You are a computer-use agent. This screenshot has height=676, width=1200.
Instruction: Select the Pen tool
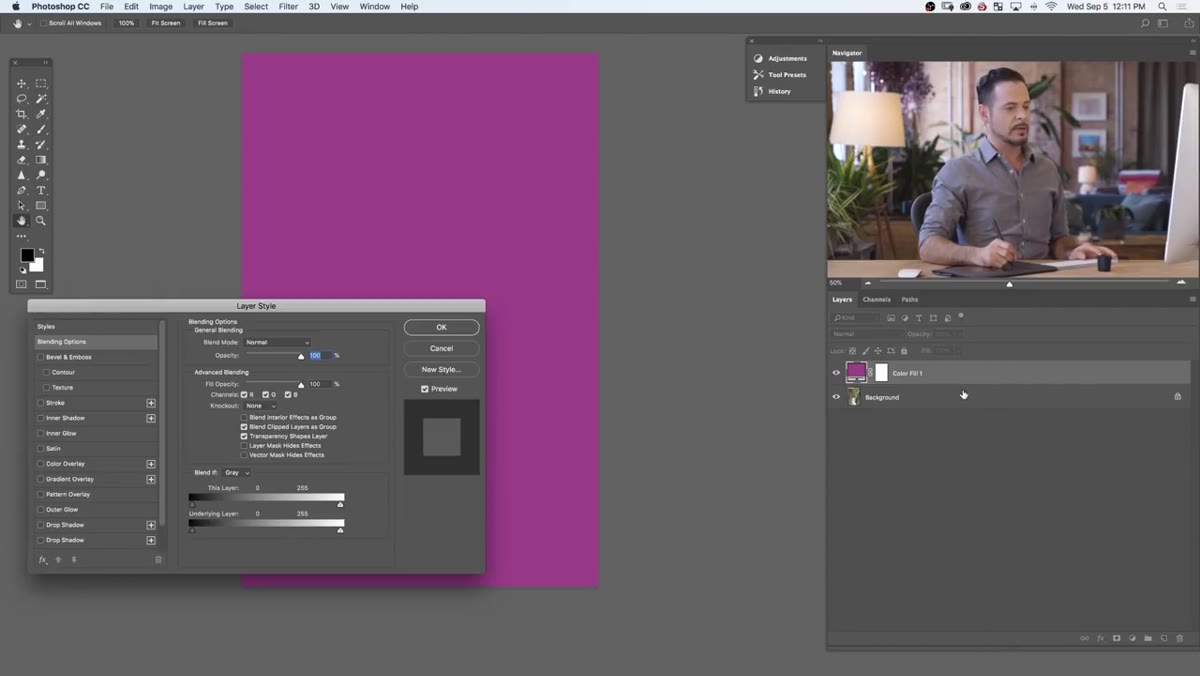click(x=22, y=190)
